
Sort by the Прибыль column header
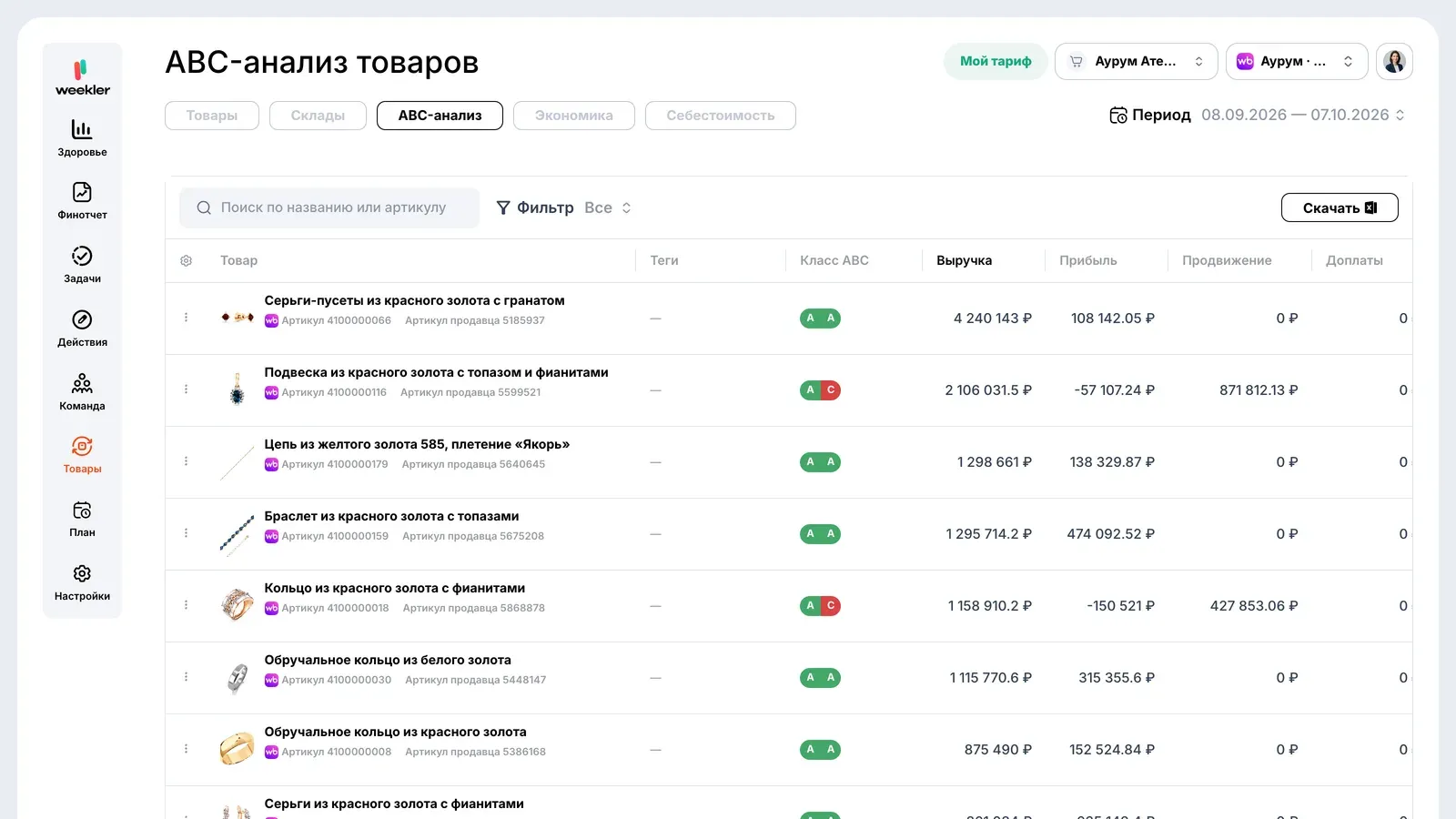point(1087,260)
